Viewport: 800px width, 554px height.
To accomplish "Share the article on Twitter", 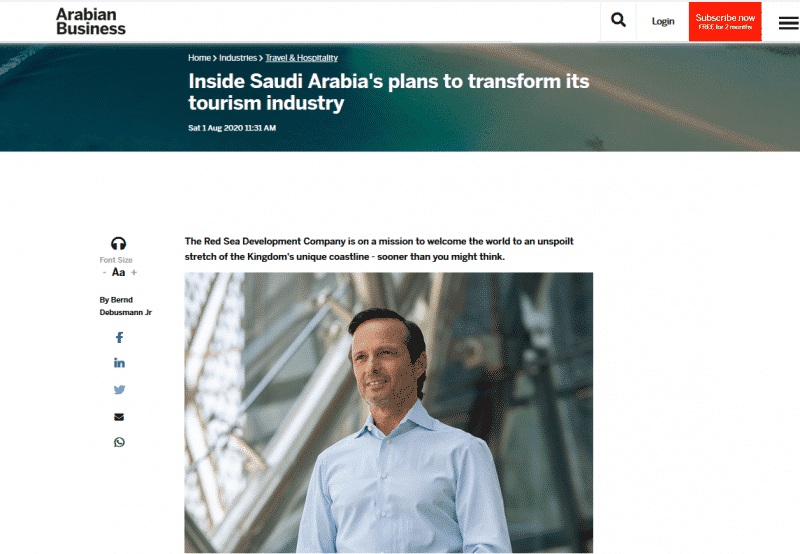I will [x=119, y=390].
